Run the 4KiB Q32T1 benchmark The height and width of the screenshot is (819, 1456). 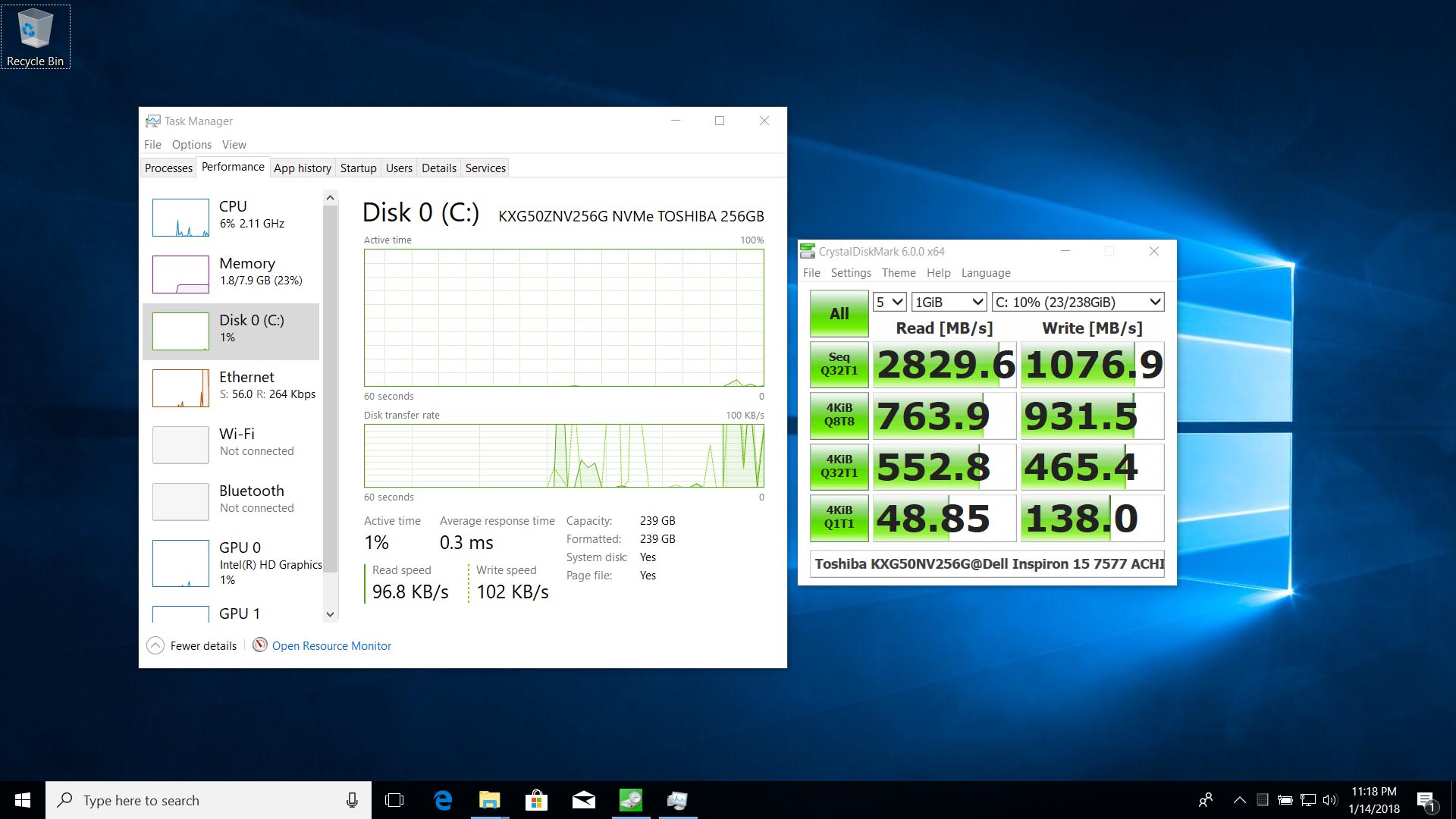point(839,466)
